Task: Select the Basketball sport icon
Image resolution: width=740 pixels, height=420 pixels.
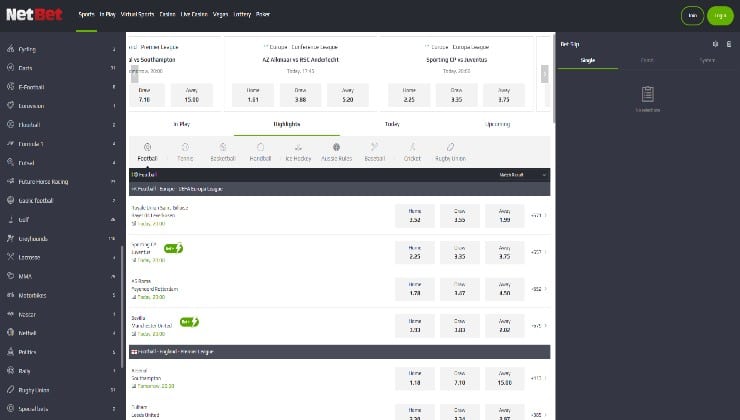Action: 223,150
